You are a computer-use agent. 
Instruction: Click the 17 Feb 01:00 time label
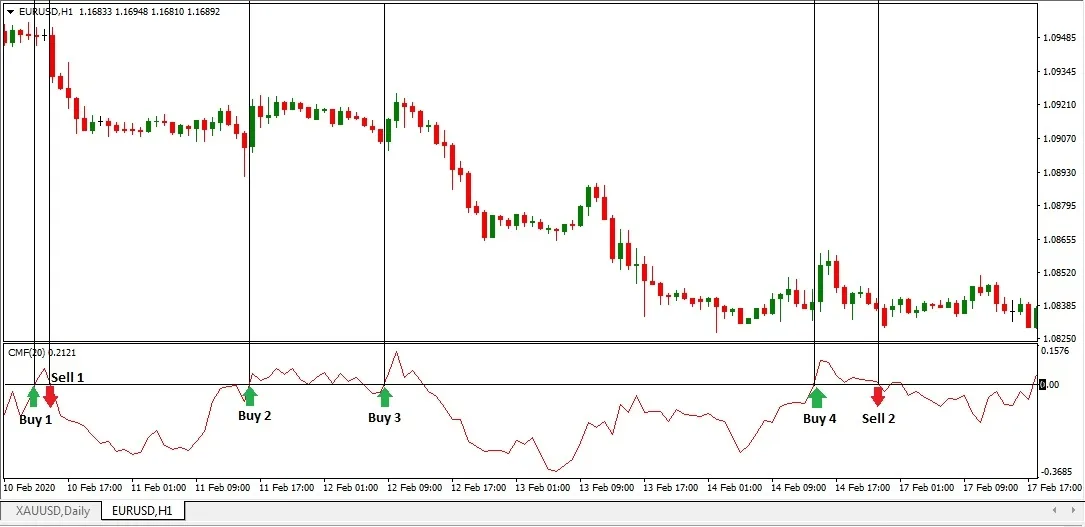929,488
